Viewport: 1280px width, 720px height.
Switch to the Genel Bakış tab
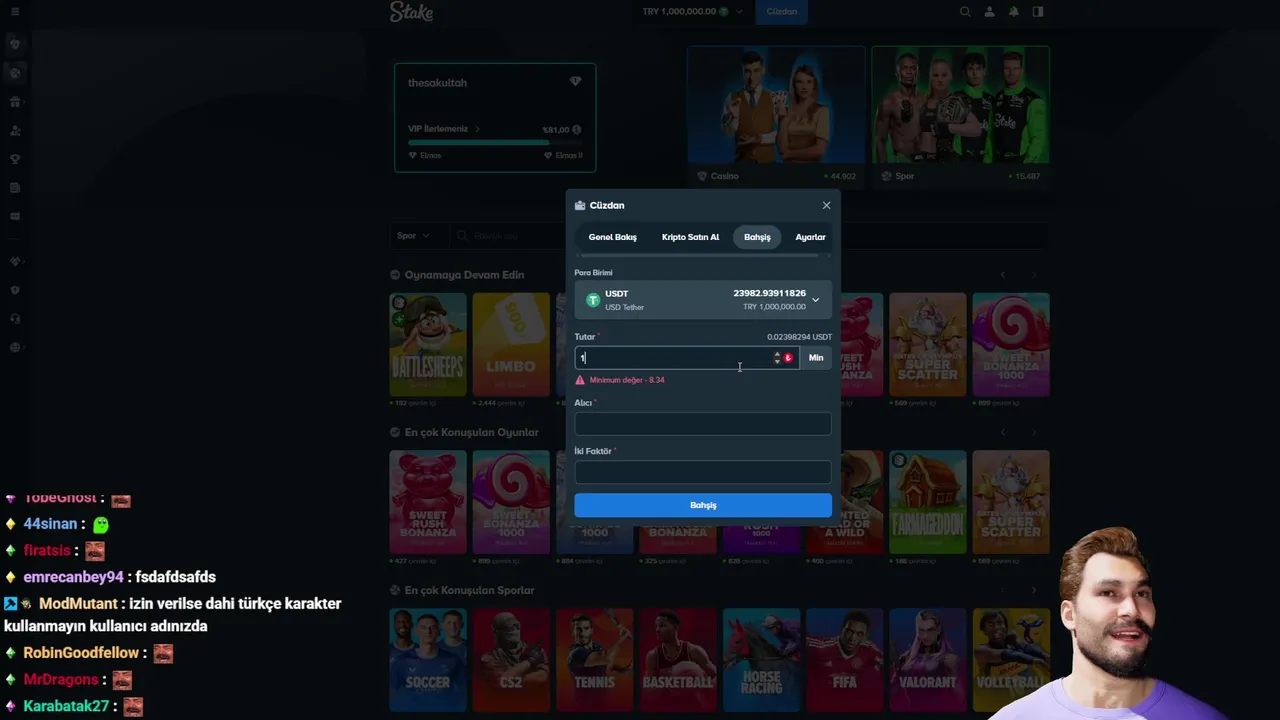point(612,237)
